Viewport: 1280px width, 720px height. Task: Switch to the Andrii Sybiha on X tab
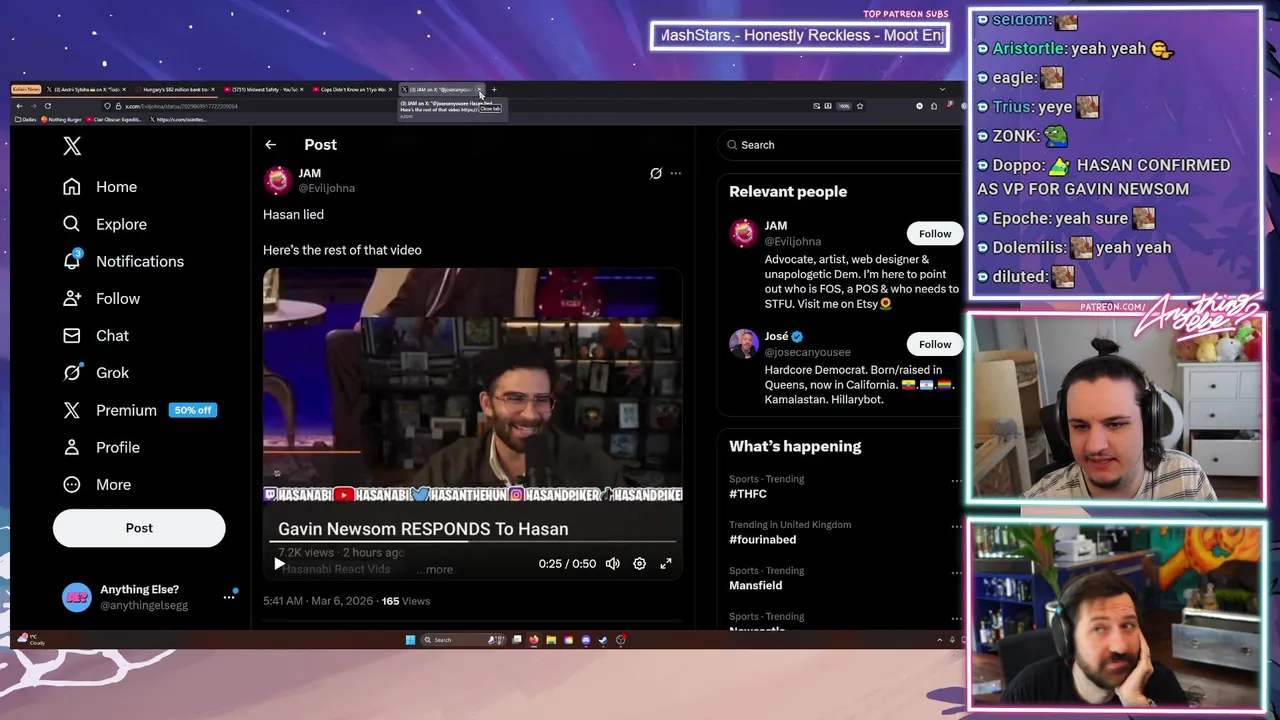[85, 89]
